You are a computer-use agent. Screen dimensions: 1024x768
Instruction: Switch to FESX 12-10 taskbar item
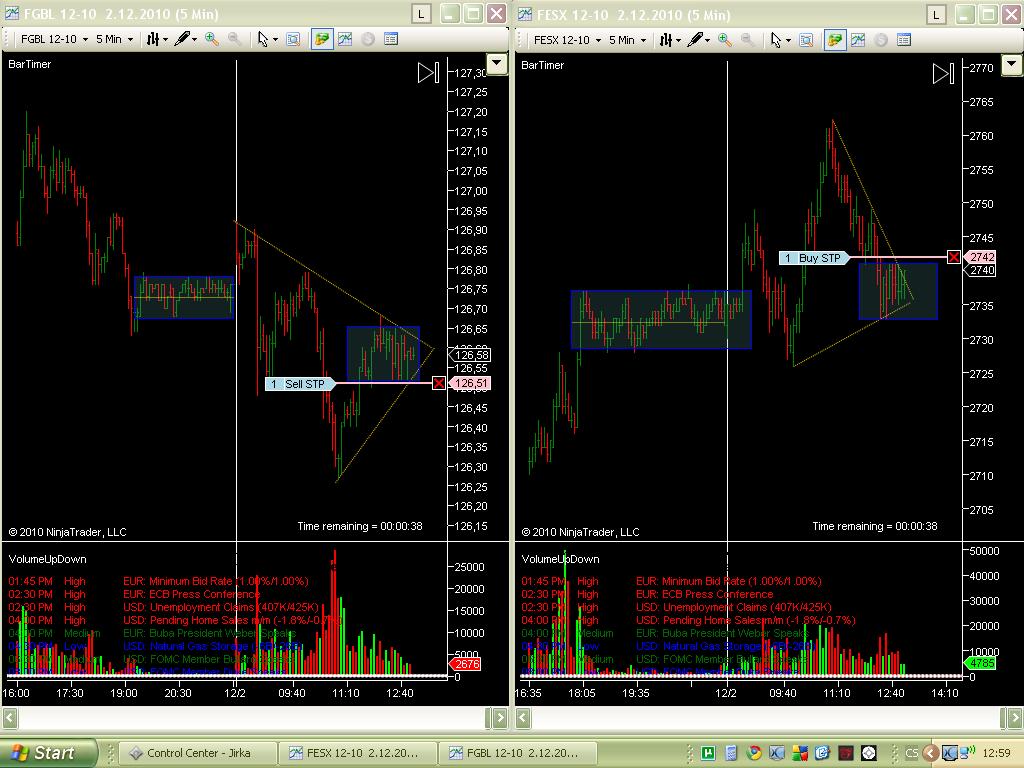click(x=358, y=753)
